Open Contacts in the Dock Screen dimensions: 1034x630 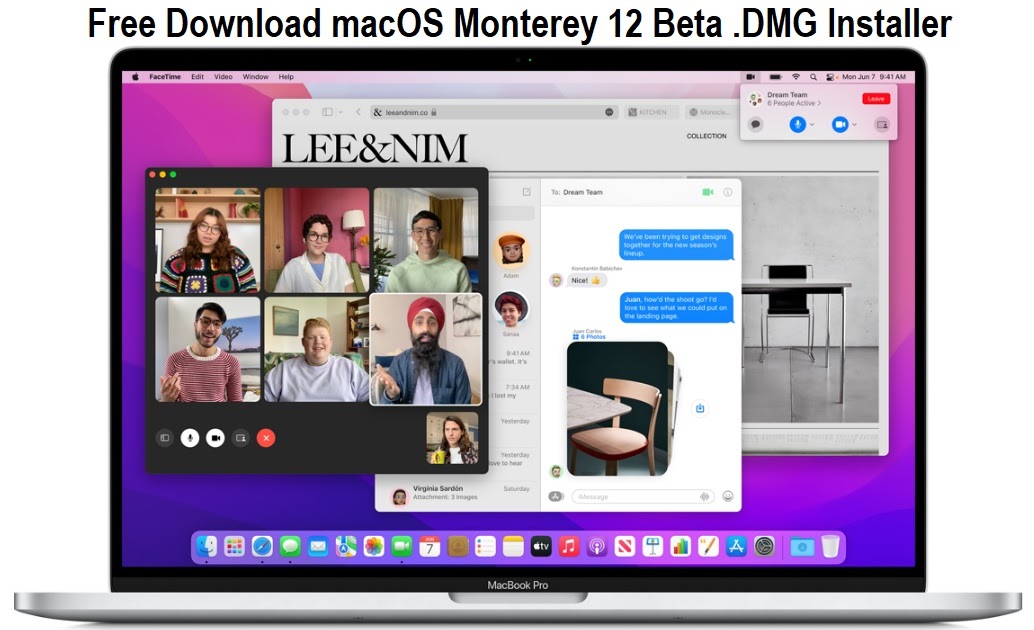click(x=458, y=546)
